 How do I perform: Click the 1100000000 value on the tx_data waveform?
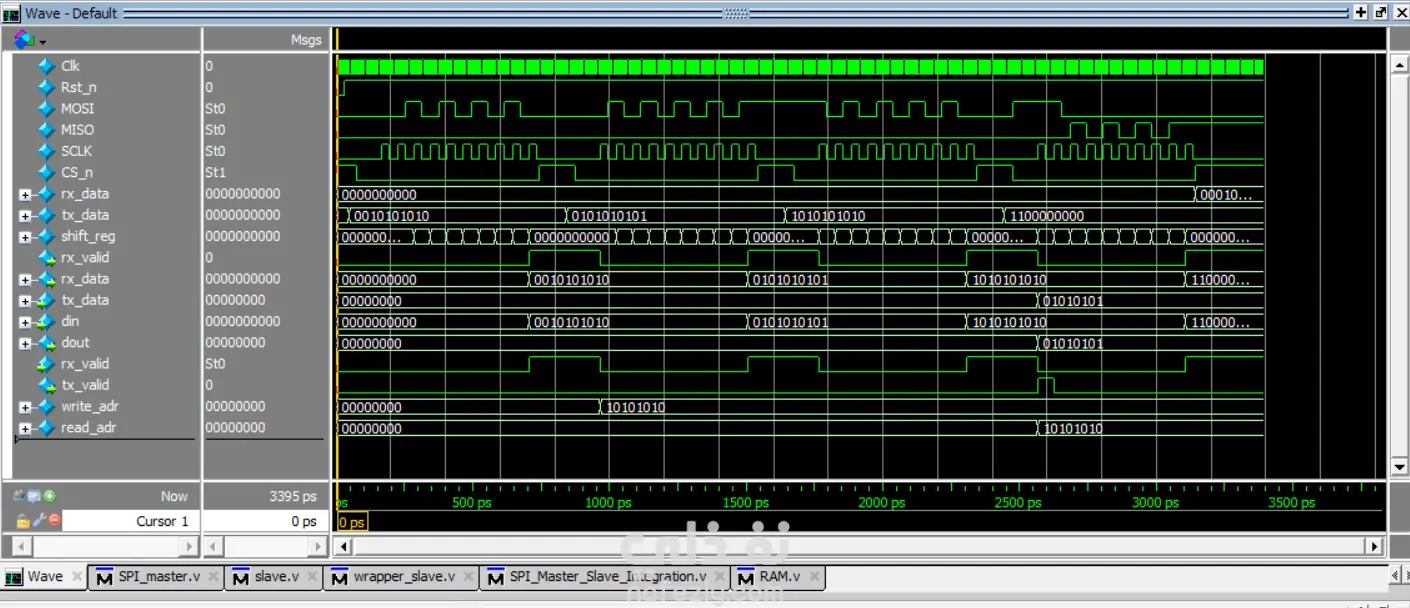[x=1047, y=216]
